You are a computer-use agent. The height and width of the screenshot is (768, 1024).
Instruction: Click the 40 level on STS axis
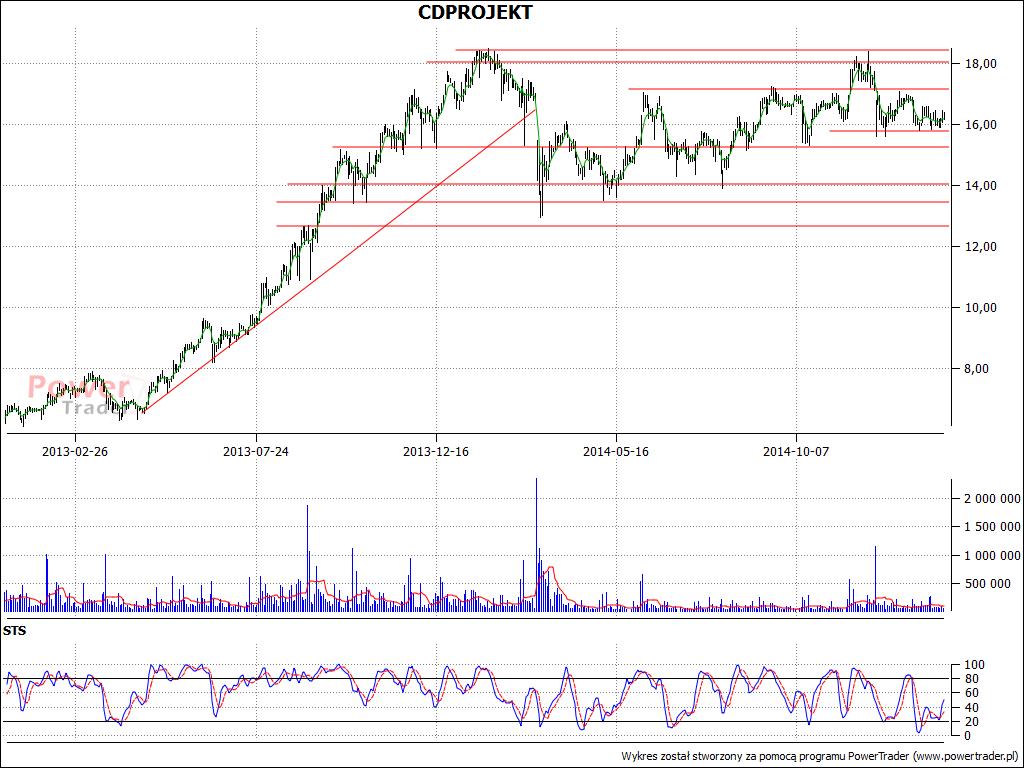pyautogui.click(x=973, y=707)
